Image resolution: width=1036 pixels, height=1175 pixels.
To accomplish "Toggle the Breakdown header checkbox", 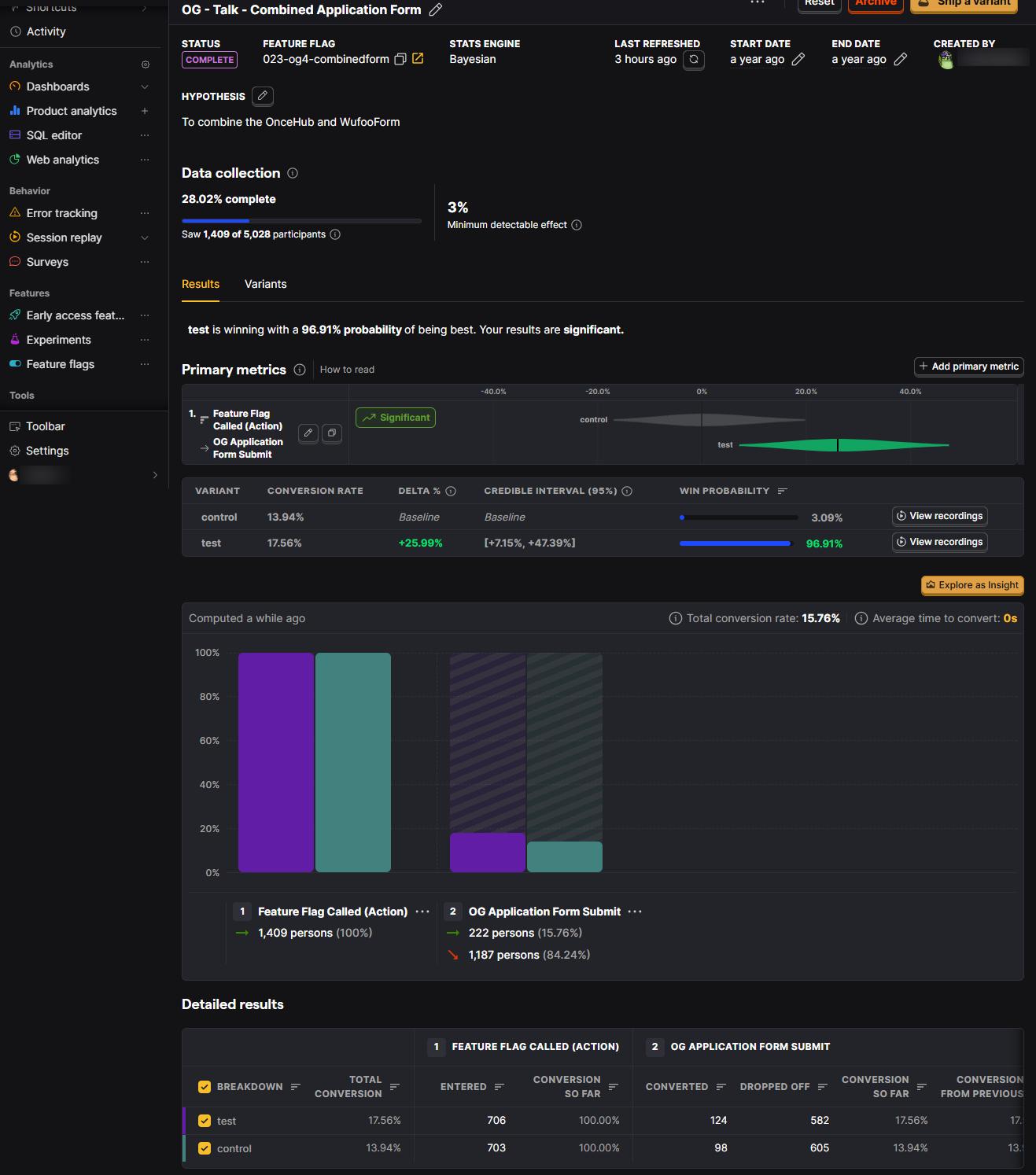I will coord(205,1087).
